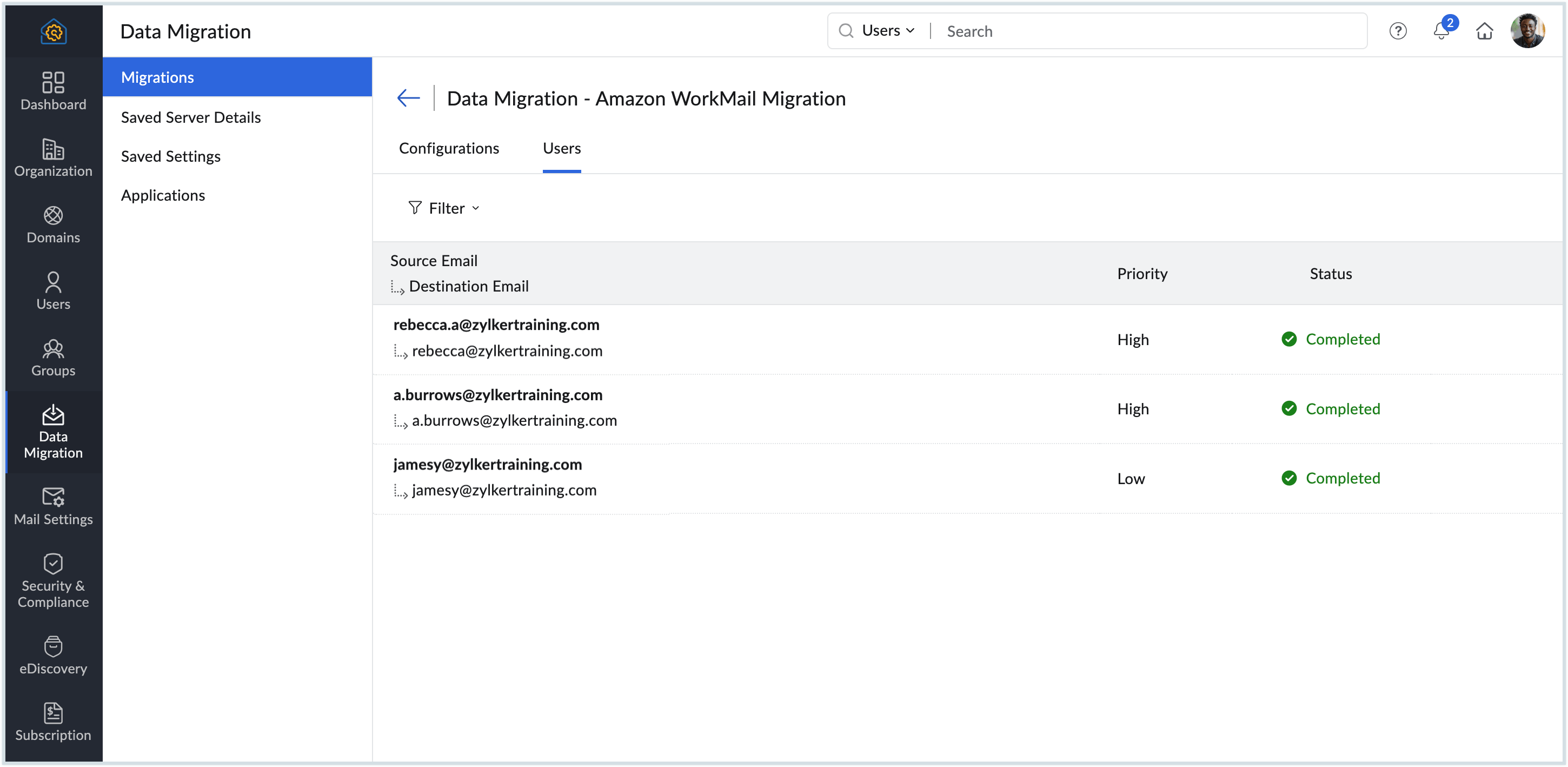Open the profile avatar picture

pos(1527,31)
